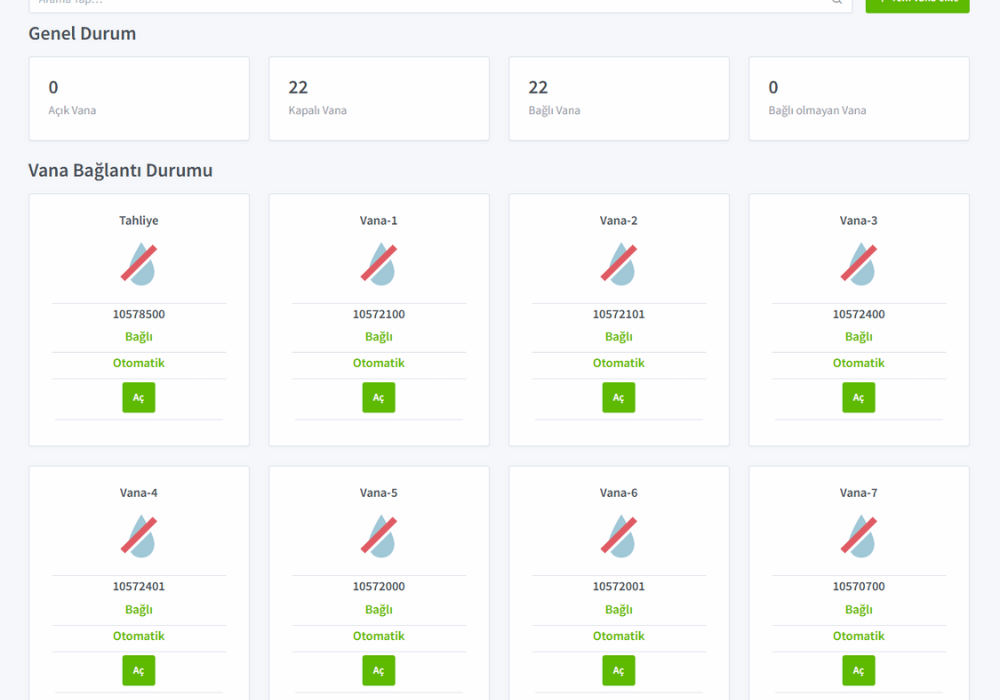Open Vana-2 using its Aç button

pyautogui.click(x=619, y=397)
